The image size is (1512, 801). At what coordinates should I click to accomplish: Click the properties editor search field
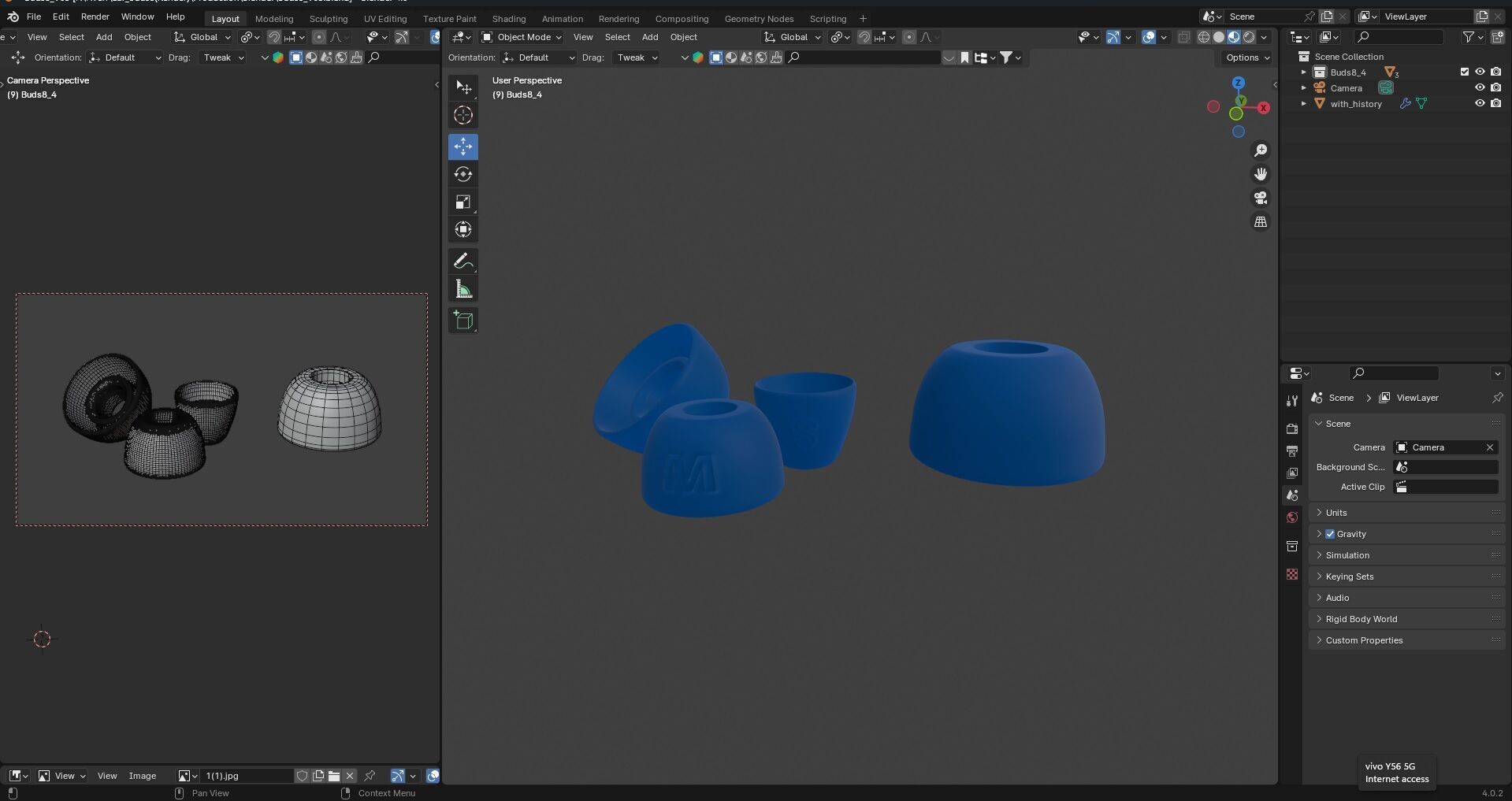click(x=1395, y=373)
